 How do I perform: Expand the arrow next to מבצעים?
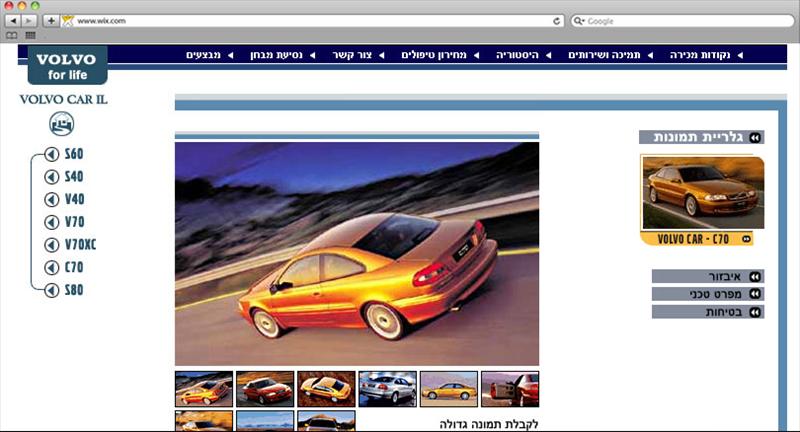click(231, 55)
